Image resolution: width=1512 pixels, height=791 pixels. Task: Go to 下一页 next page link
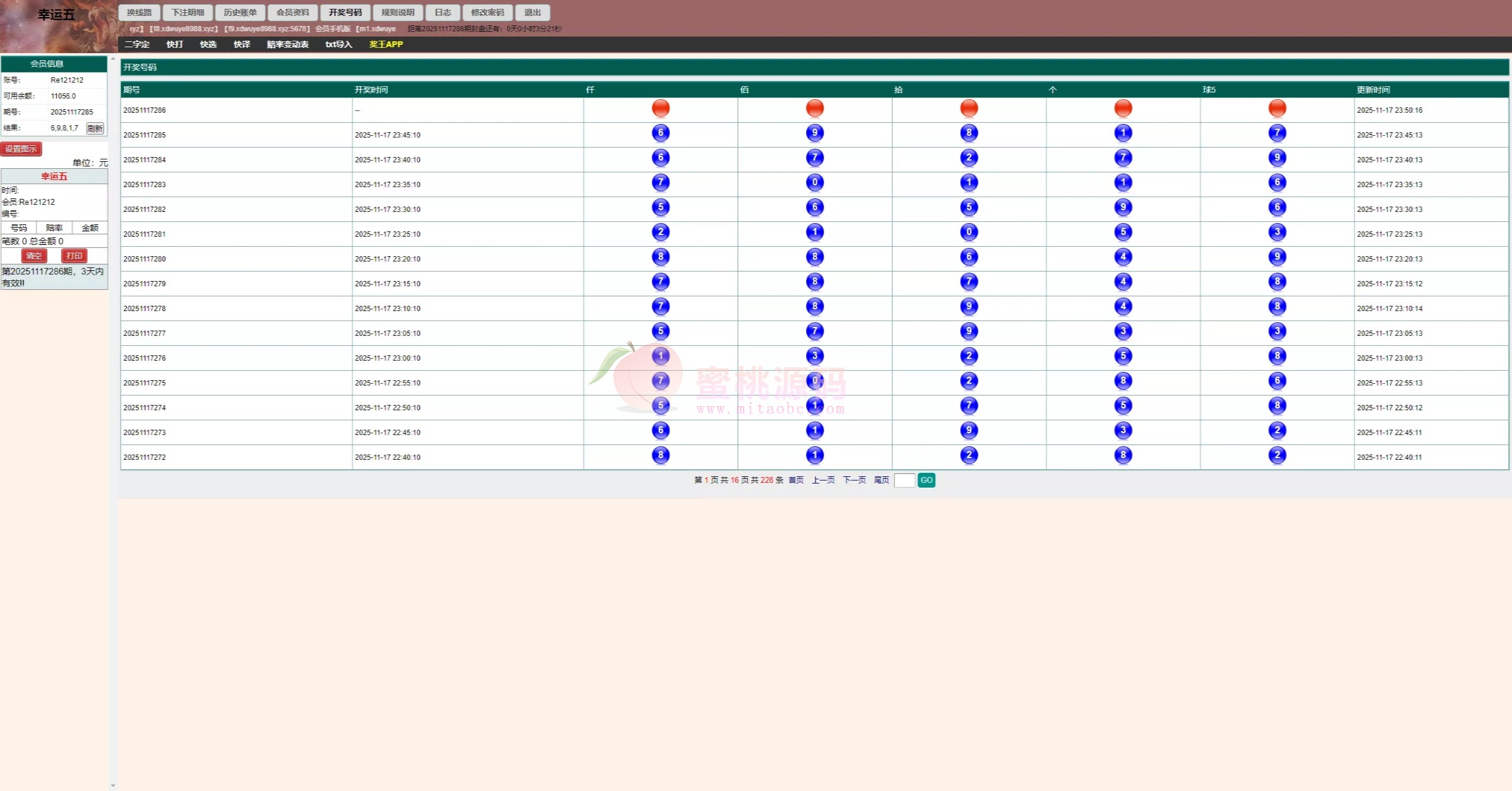point(853,480)
